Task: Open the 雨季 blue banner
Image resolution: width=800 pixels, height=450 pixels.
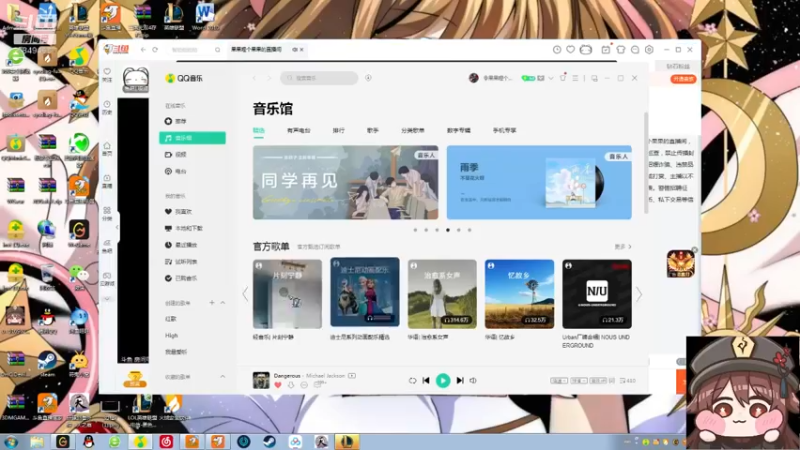Action: (539, 183)
